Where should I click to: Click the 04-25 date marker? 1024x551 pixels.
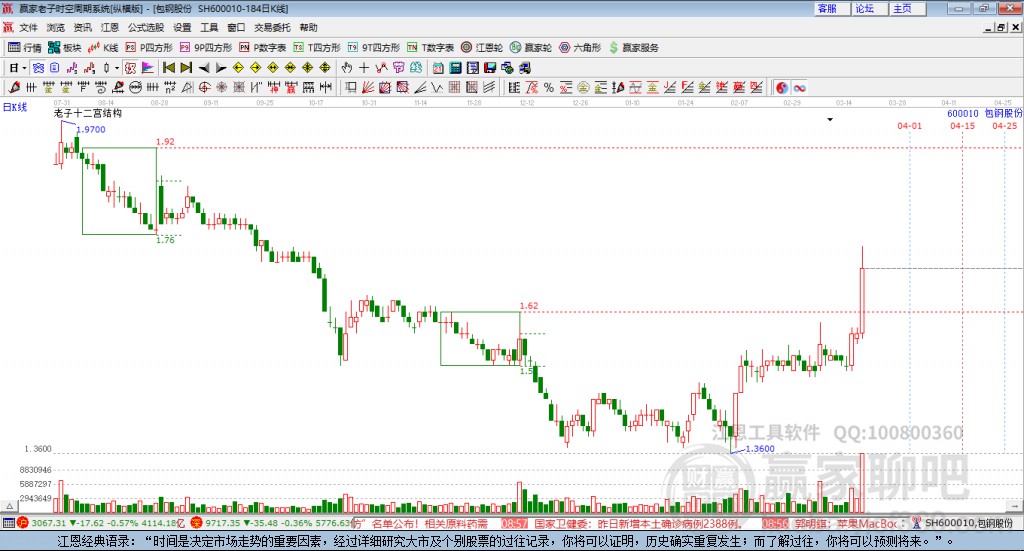(x=1005, y=126)
